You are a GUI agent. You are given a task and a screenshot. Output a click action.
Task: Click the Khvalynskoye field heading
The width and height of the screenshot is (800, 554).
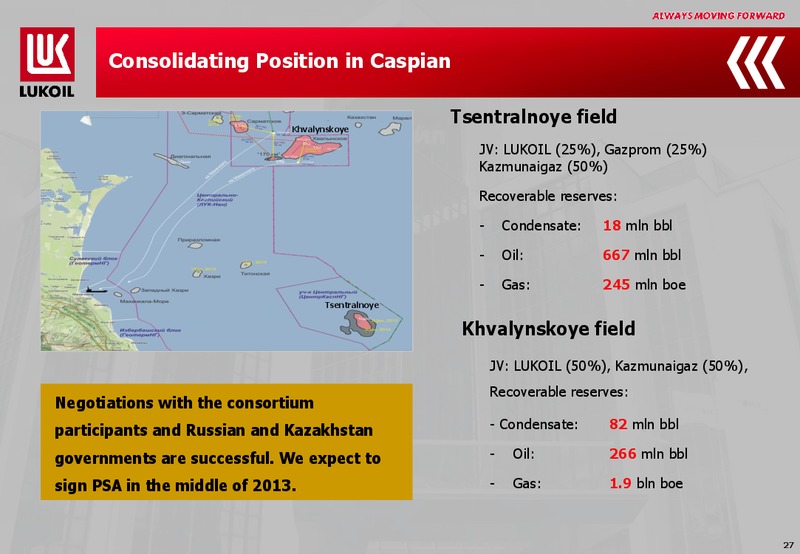(x=548, y=329)
